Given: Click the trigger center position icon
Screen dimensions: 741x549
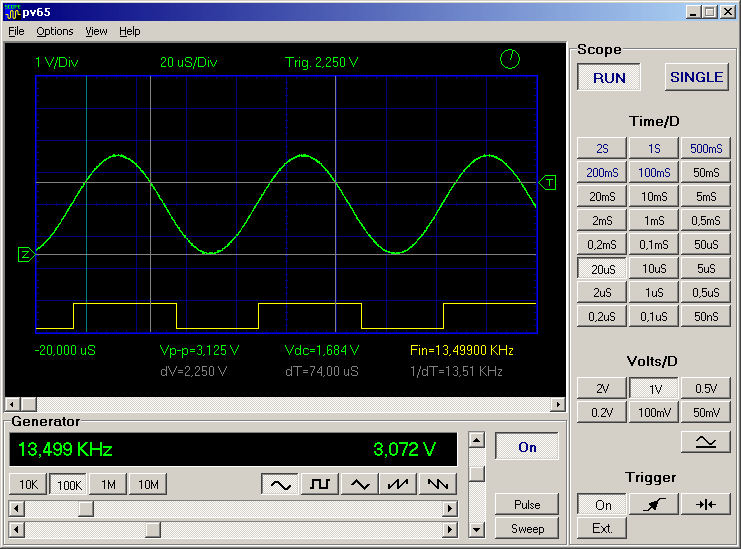Looking at the screenshot, I should [706, 504].
